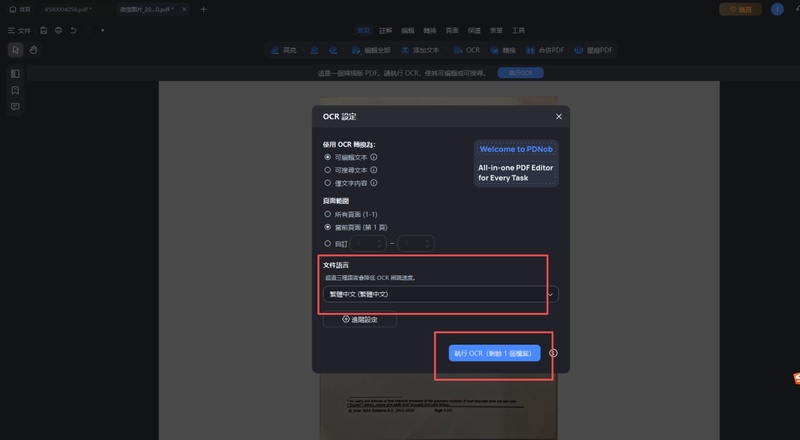The width and height of the screenshot is (800, 440).
Task: Select the 頁面 ribbon tab
Action: [452, 31]
